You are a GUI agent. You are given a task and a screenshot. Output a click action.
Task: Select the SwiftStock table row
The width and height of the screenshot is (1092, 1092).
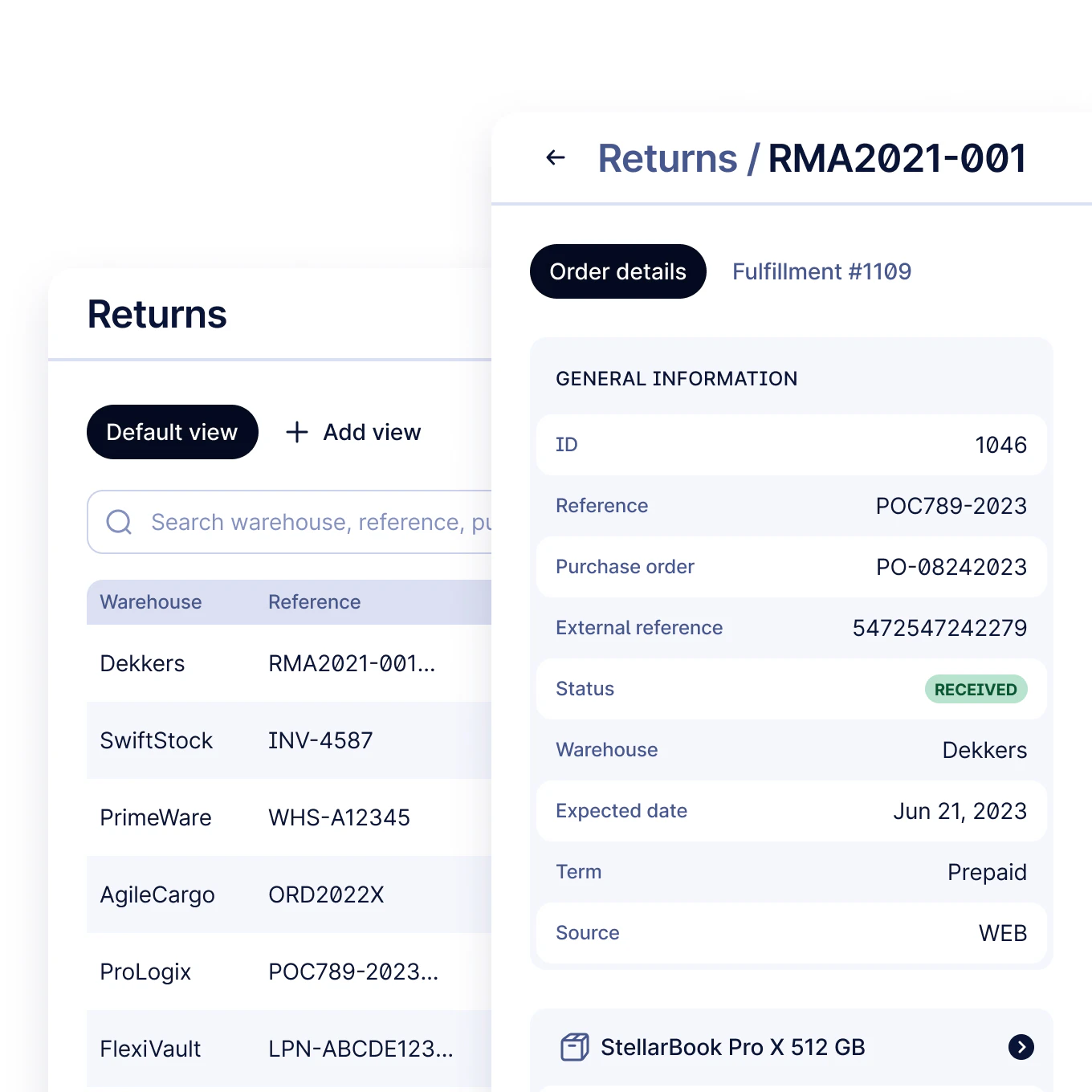(241, 740)
